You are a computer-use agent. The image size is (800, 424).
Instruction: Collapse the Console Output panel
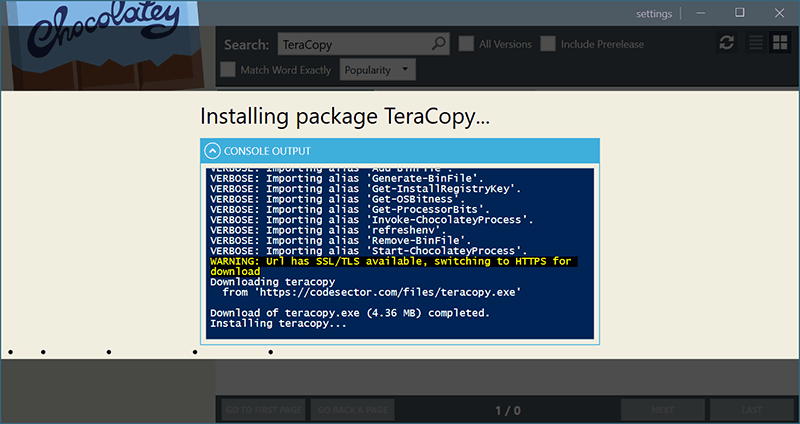coord(212,151)
